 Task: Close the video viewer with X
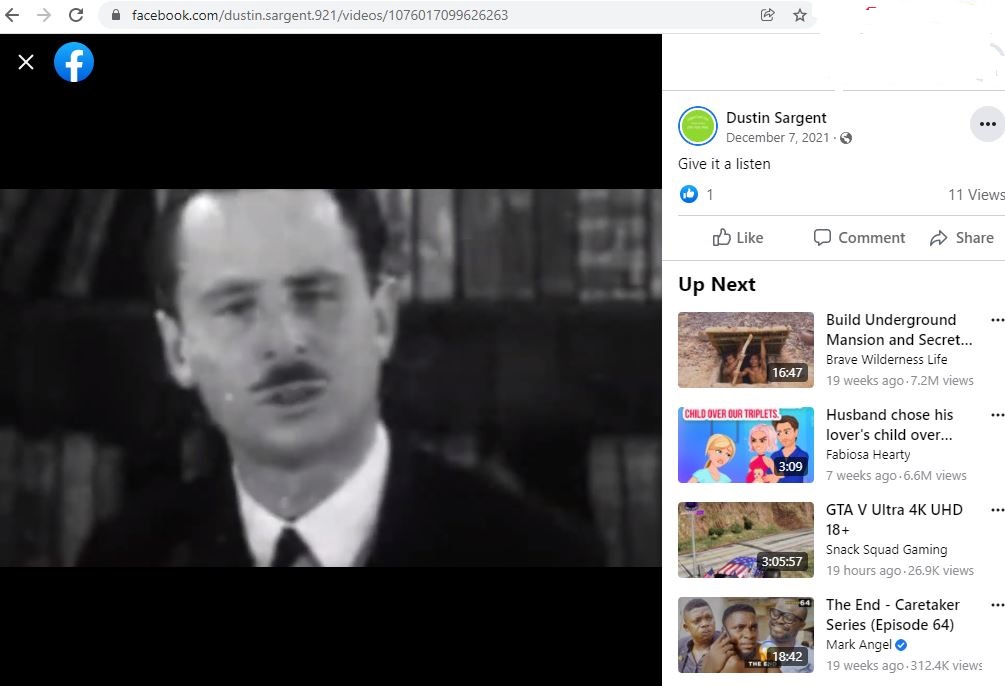[26, 62]
